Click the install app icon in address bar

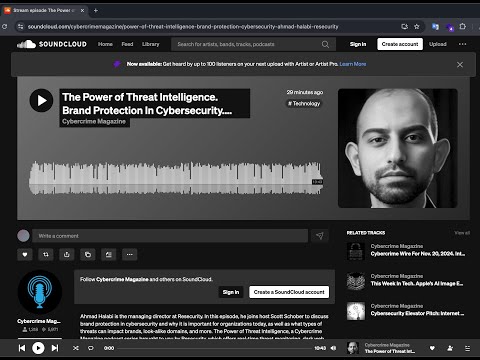[404, 27]
